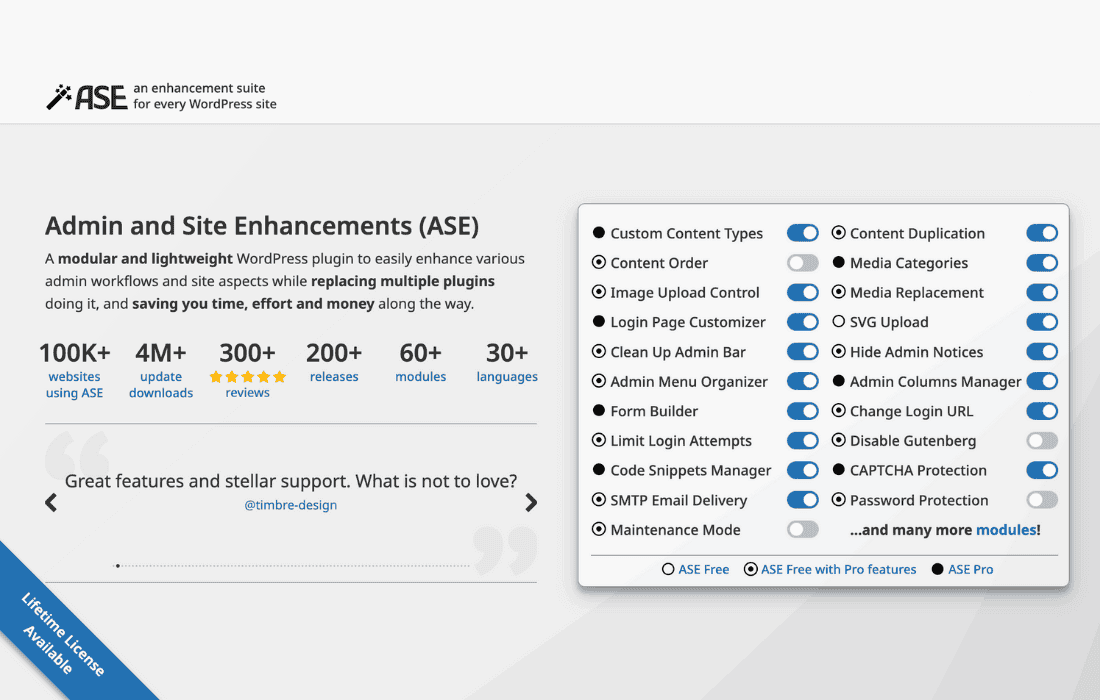Click the update downloads stat

[x=161, y=370]
